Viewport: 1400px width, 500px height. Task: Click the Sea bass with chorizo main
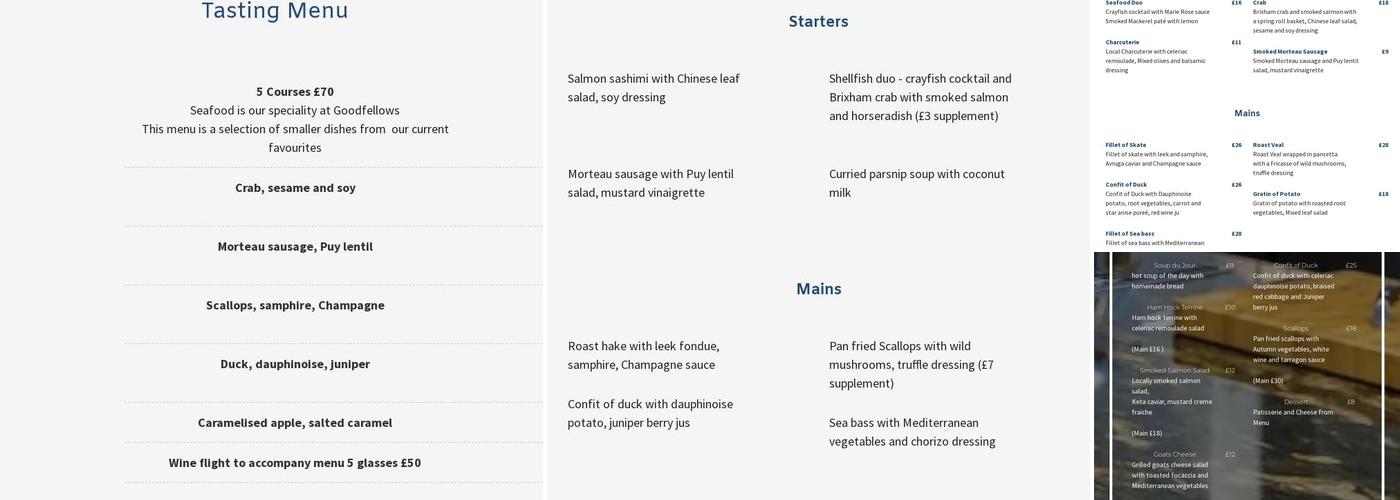tap(912, 432)
